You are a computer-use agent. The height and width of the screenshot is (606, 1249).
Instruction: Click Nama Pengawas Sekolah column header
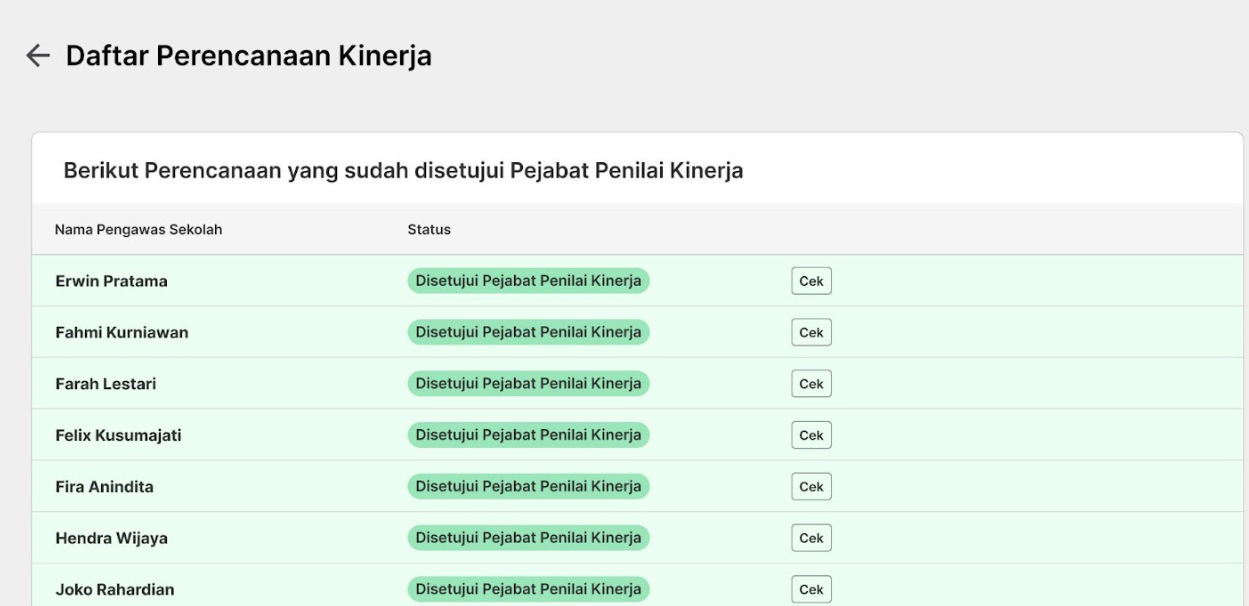138,230
